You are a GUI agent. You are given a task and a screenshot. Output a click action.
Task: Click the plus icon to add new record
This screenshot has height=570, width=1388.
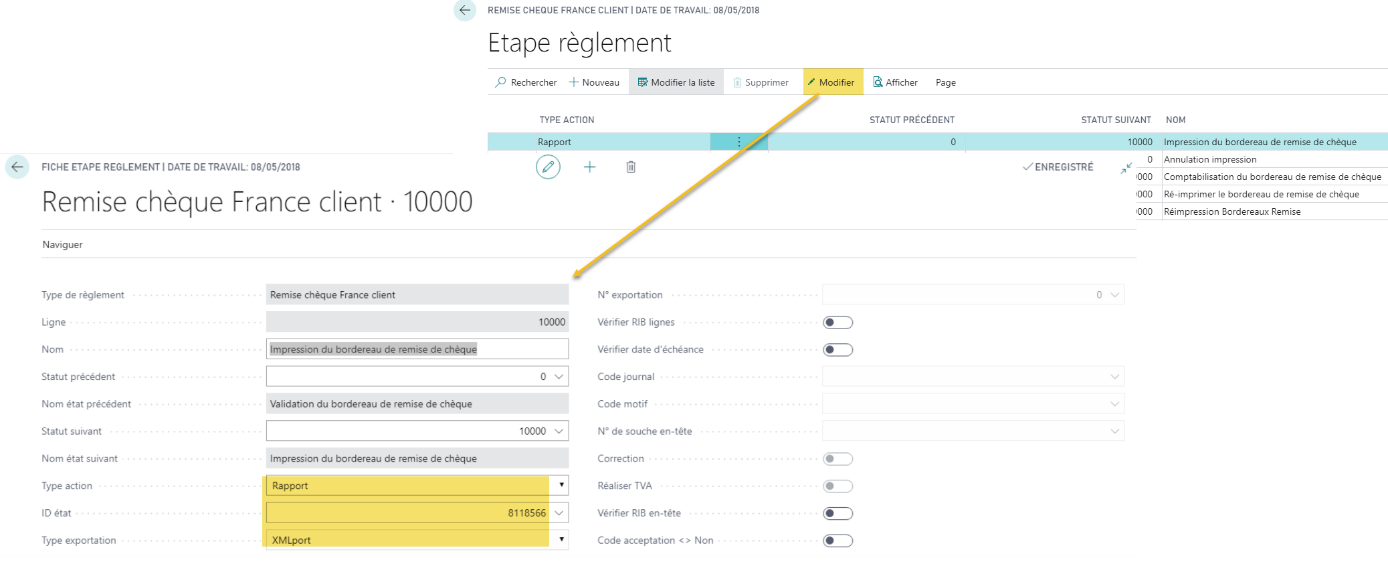click(589, 167)
